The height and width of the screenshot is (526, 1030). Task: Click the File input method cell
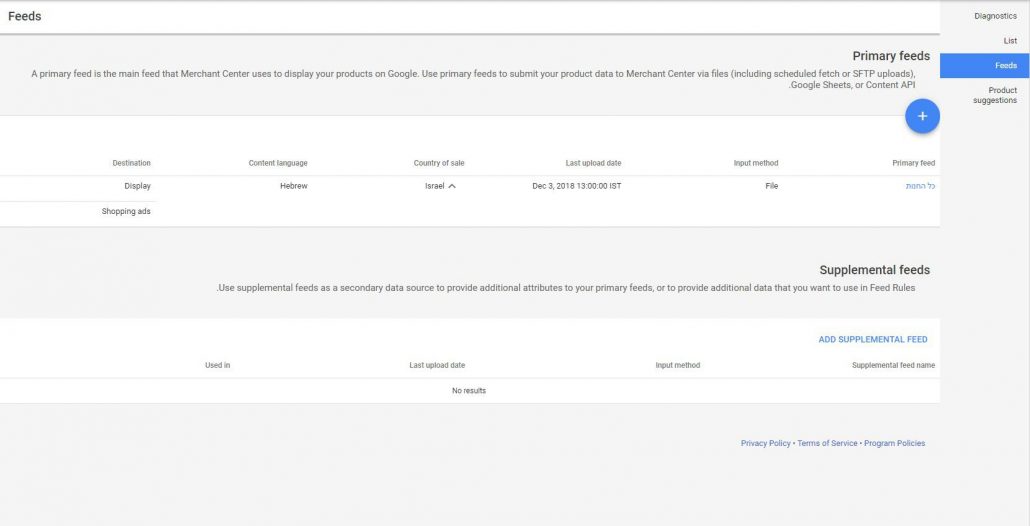[x=771, y=186]
